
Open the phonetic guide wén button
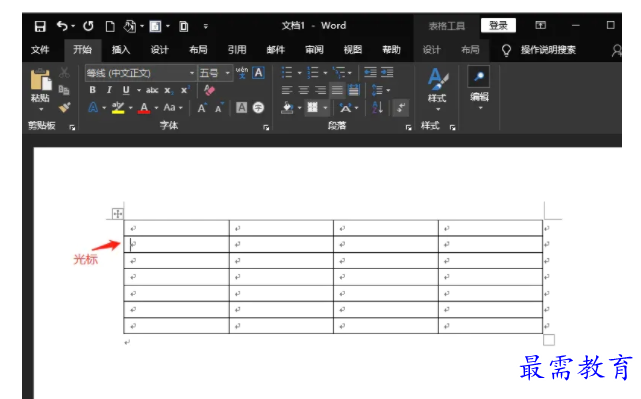tap(242, 73)
